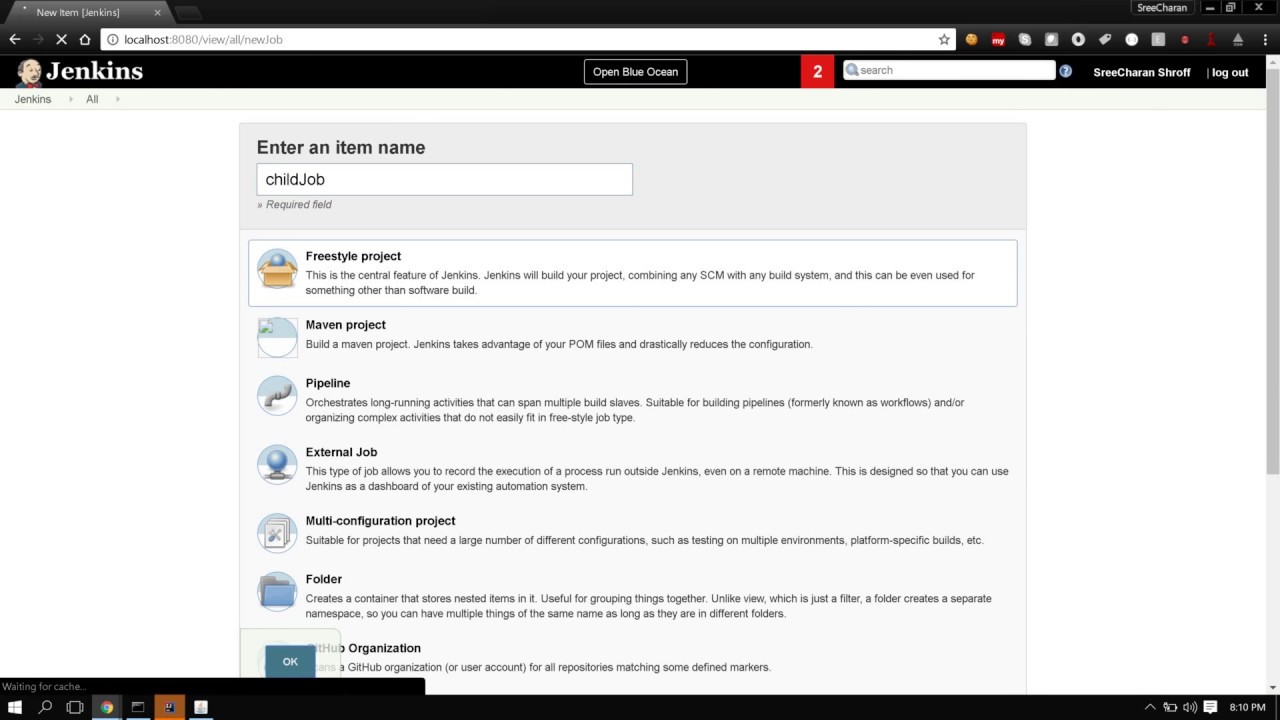This screenshot has height=720, width=1280.
Task: Click the Jenkins title text link
Action: coord(94,72)
